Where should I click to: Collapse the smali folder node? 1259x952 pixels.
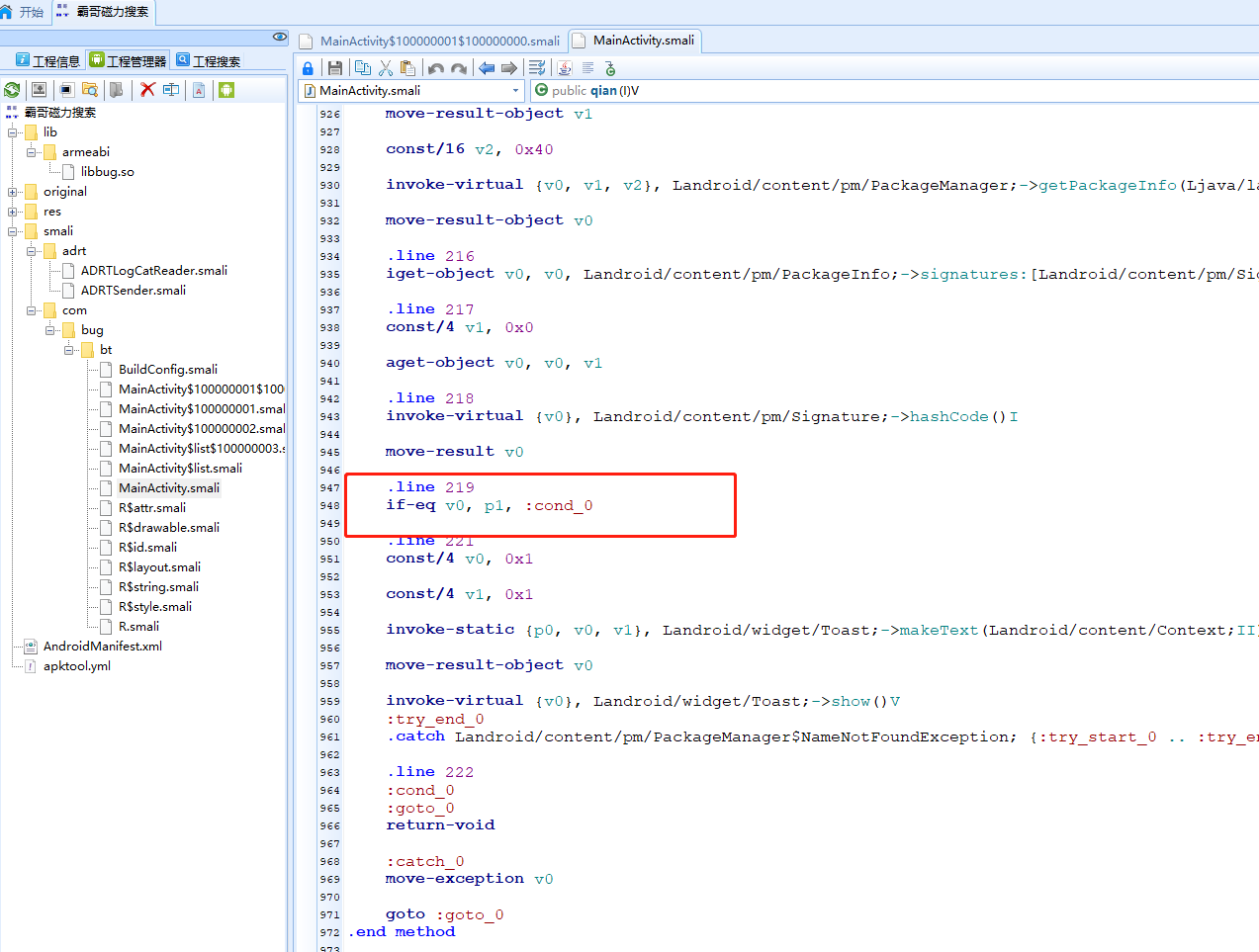click(x=13, y=231)
